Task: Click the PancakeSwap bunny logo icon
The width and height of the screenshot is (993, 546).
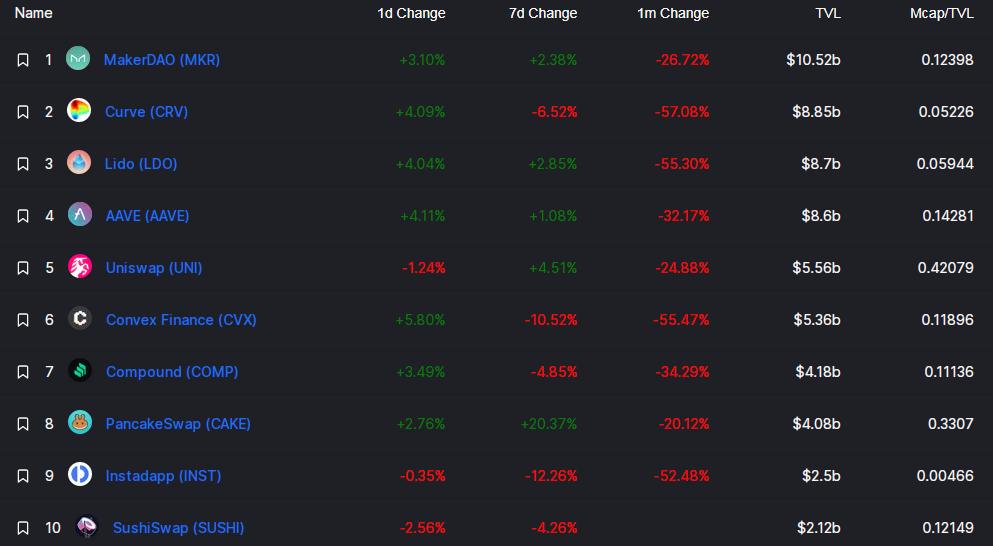Action: pyautogui.click(x=80, y=423)
